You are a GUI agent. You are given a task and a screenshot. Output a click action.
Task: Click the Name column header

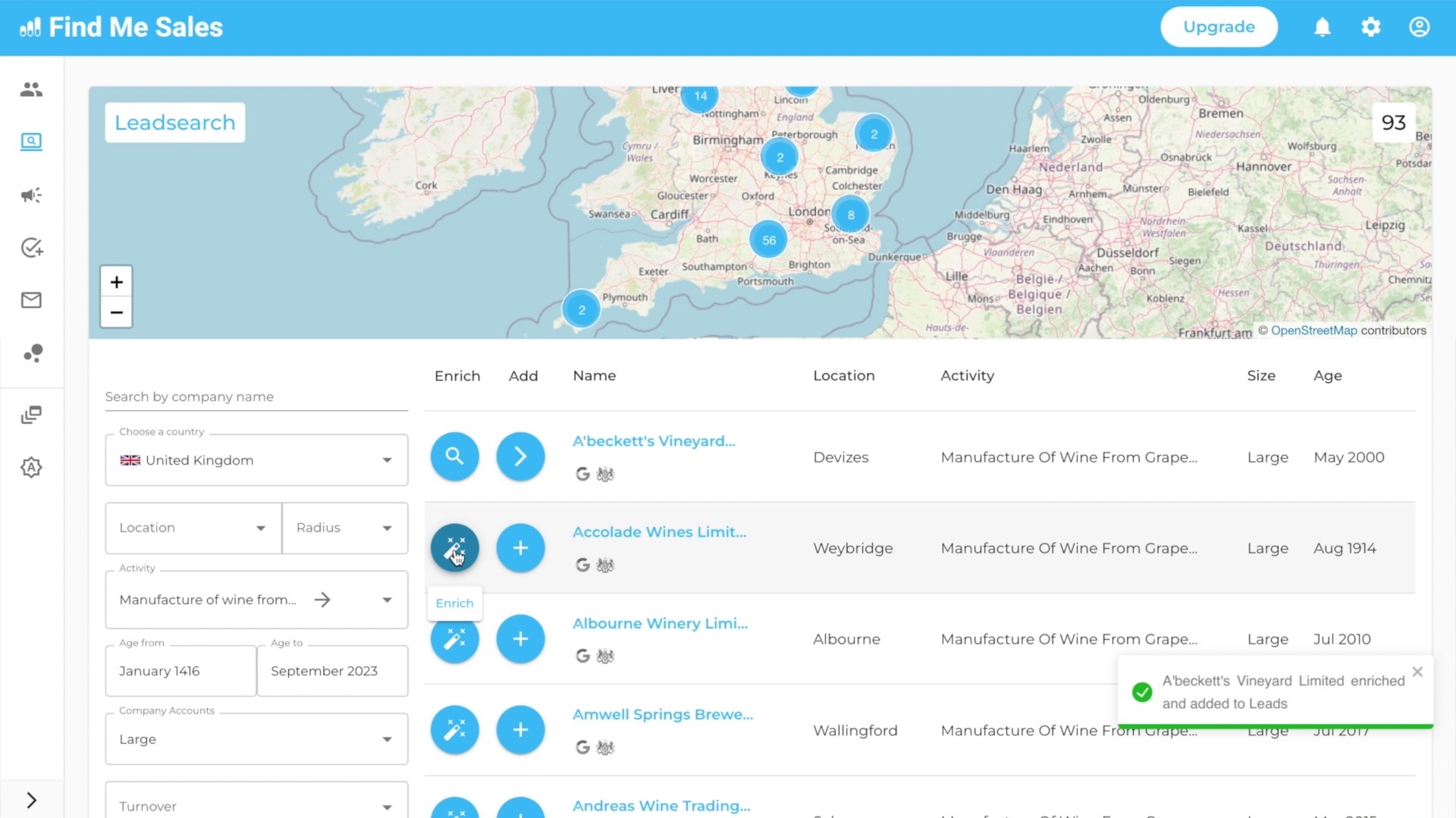[x=594, y=375]
